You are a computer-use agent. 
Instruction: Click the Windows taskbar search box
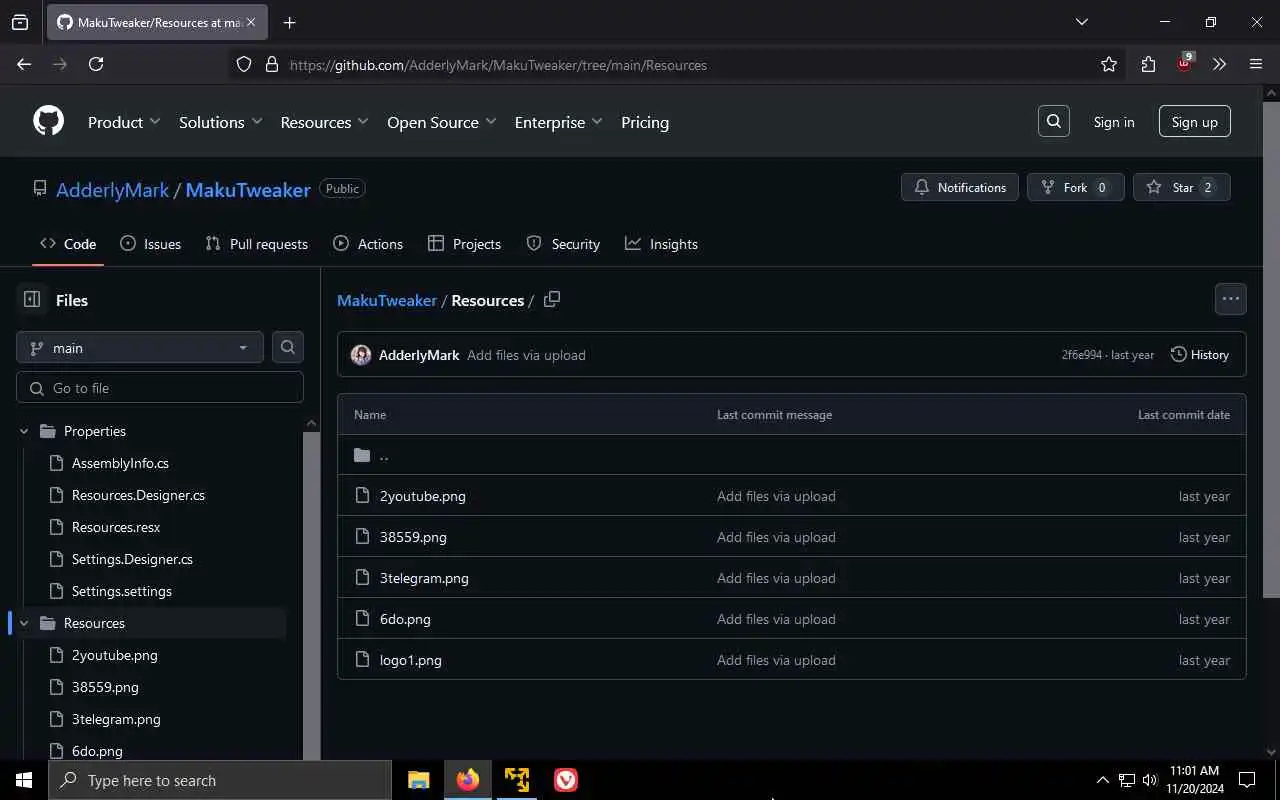[x=220, y=780]
